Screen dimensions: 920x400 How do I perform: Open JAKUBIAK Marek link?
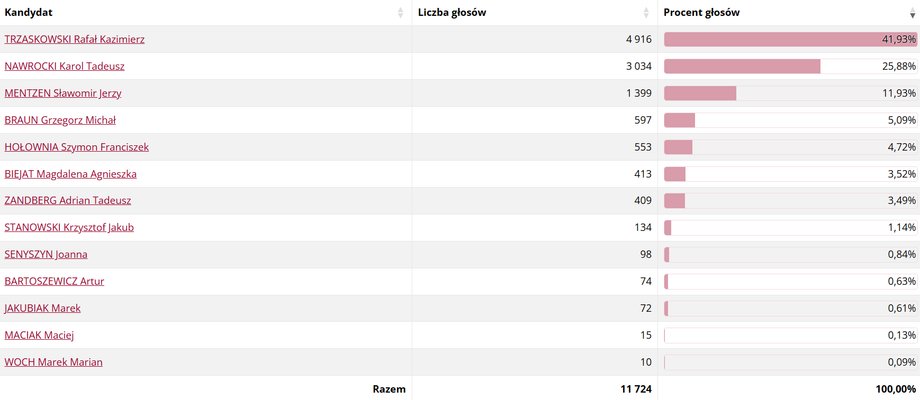[42, 309]
